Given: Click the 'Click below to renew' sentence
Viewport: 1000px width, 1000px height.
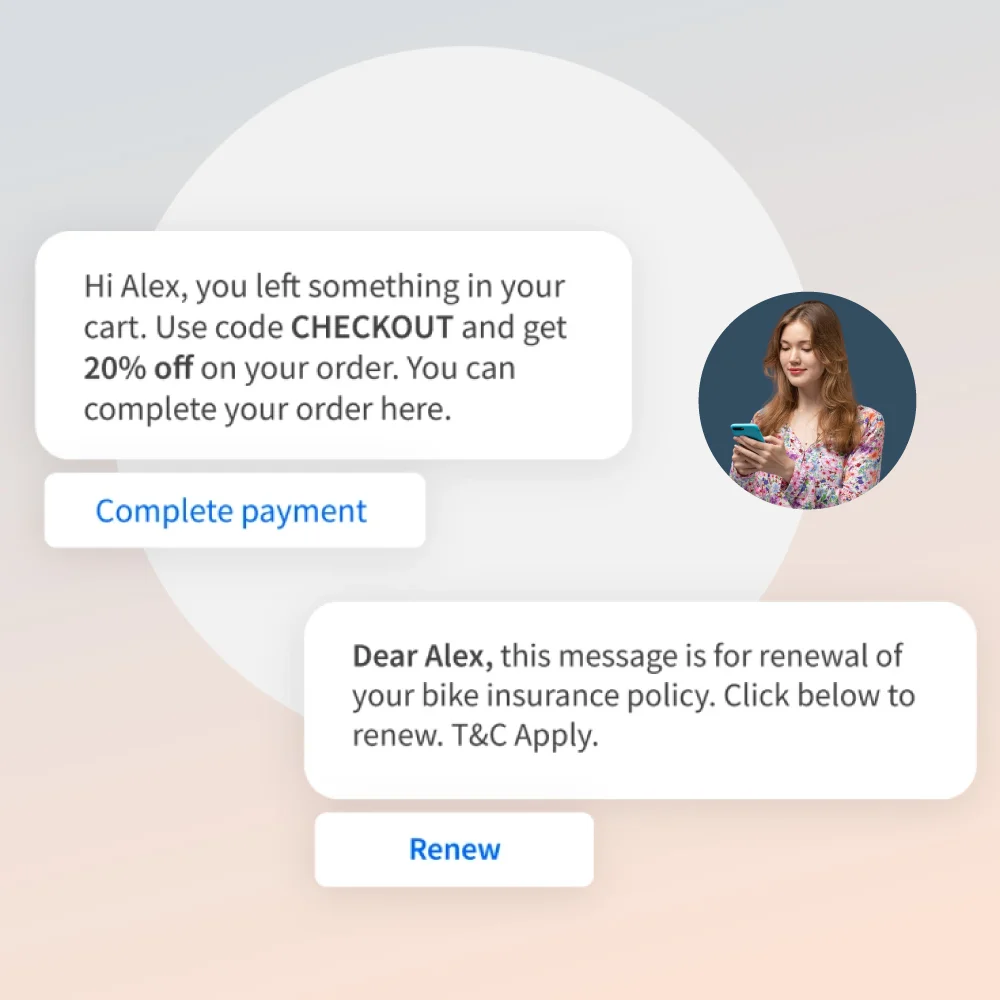Looking at the screenshot, I should tap(634, 715).
